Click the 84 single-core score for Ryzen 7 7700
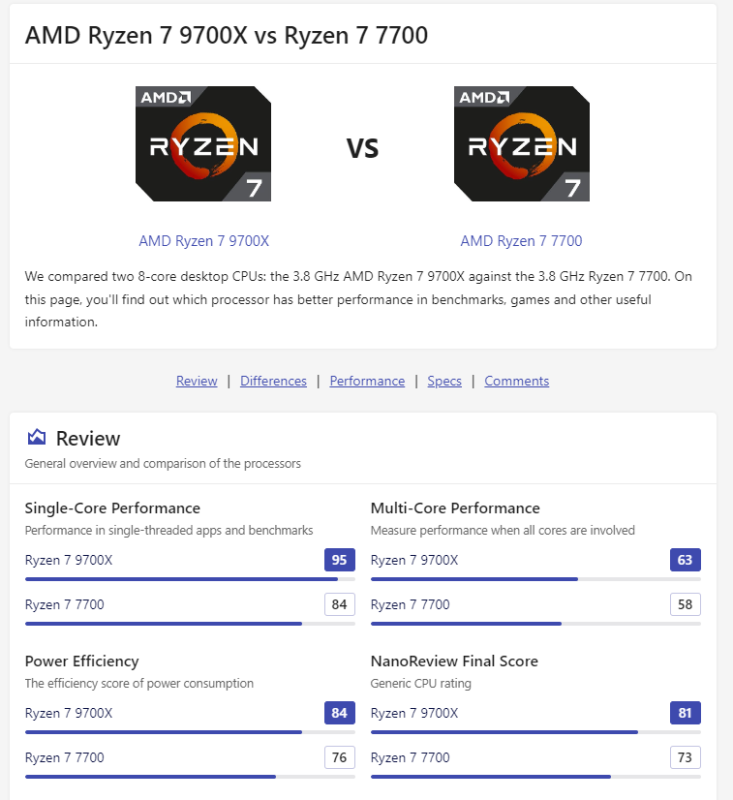 point(339,604)
